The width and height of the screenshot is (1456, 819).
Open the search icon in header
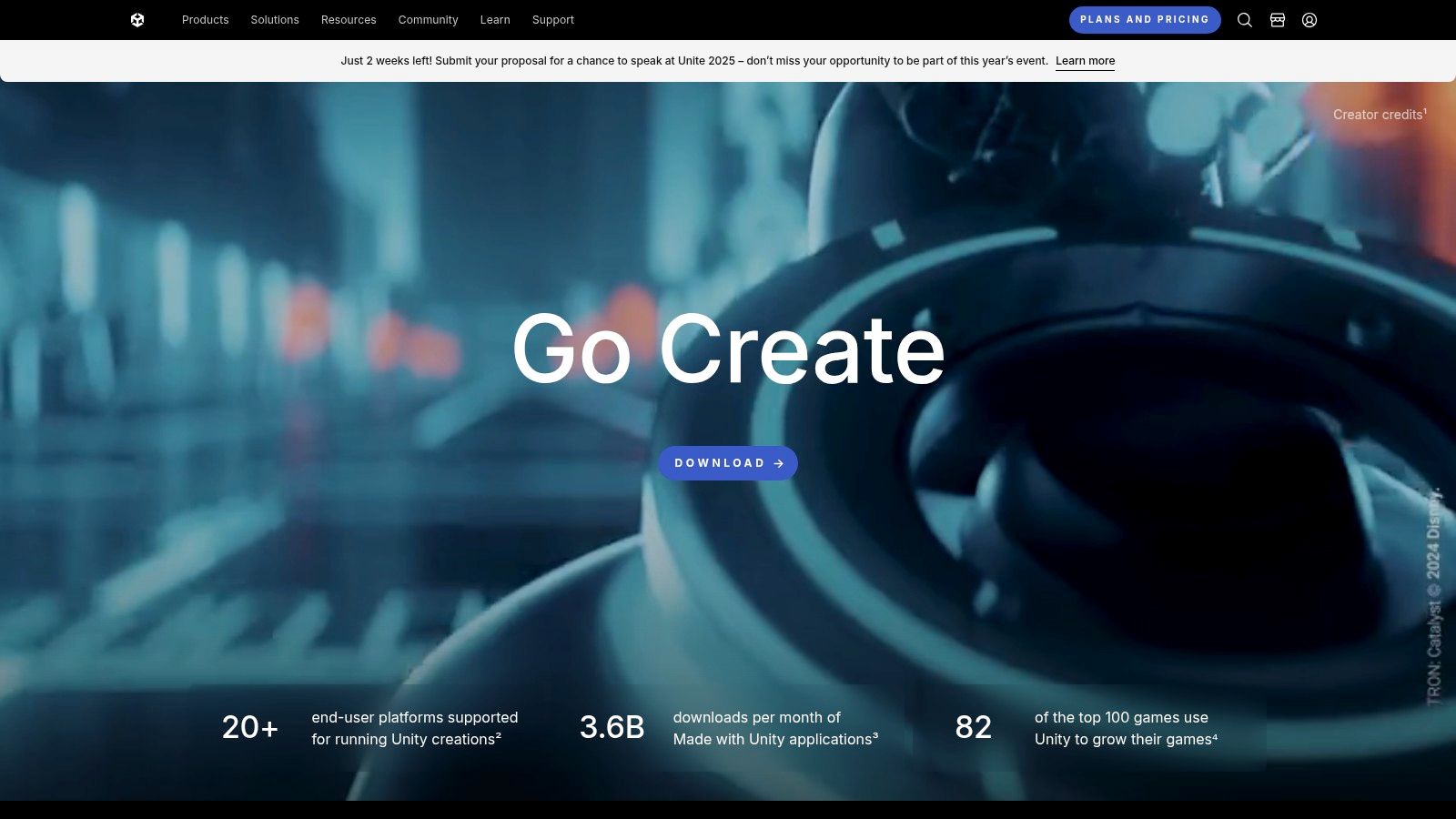click(1245, 20)
